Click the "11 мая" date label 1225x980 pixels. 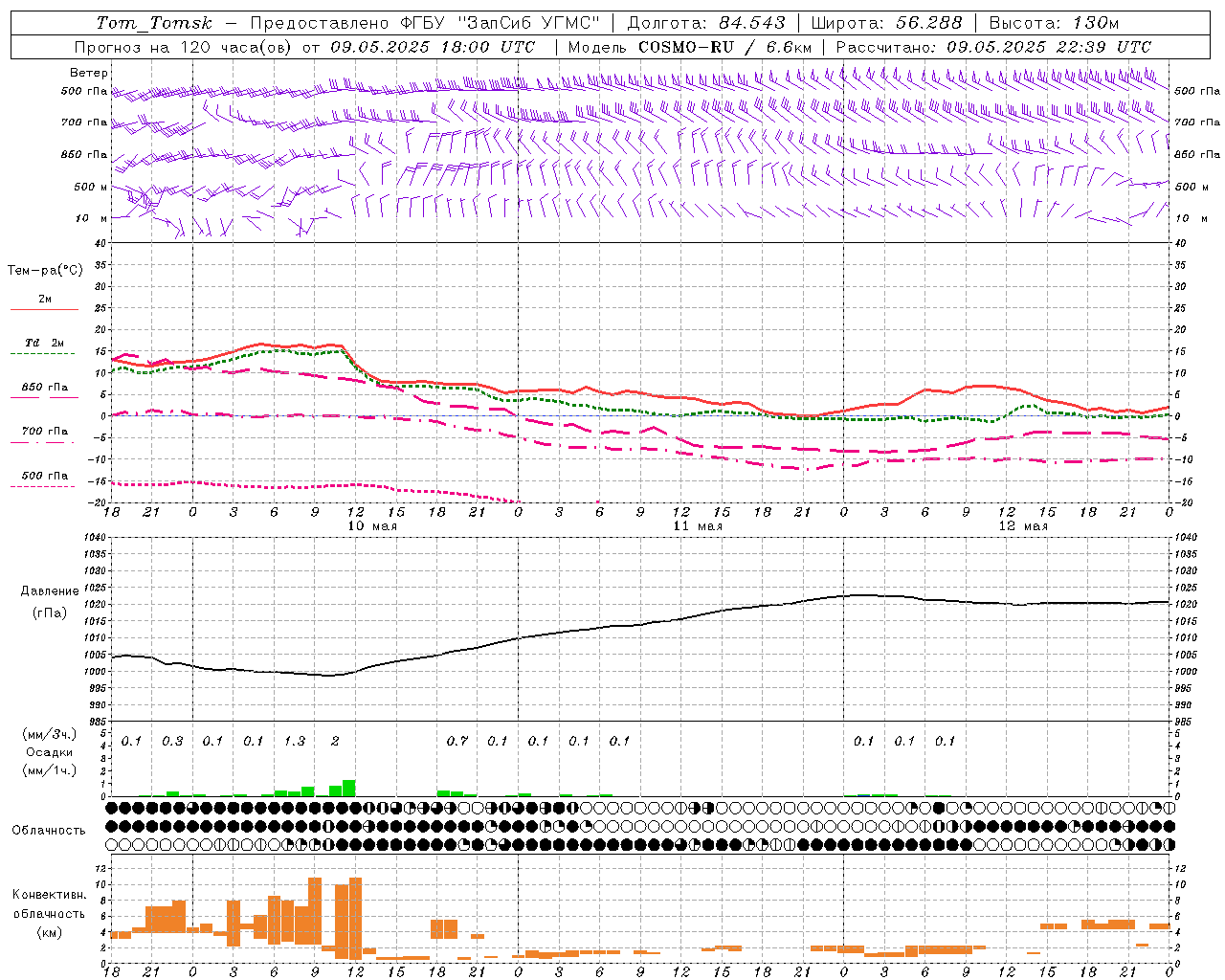698,526
